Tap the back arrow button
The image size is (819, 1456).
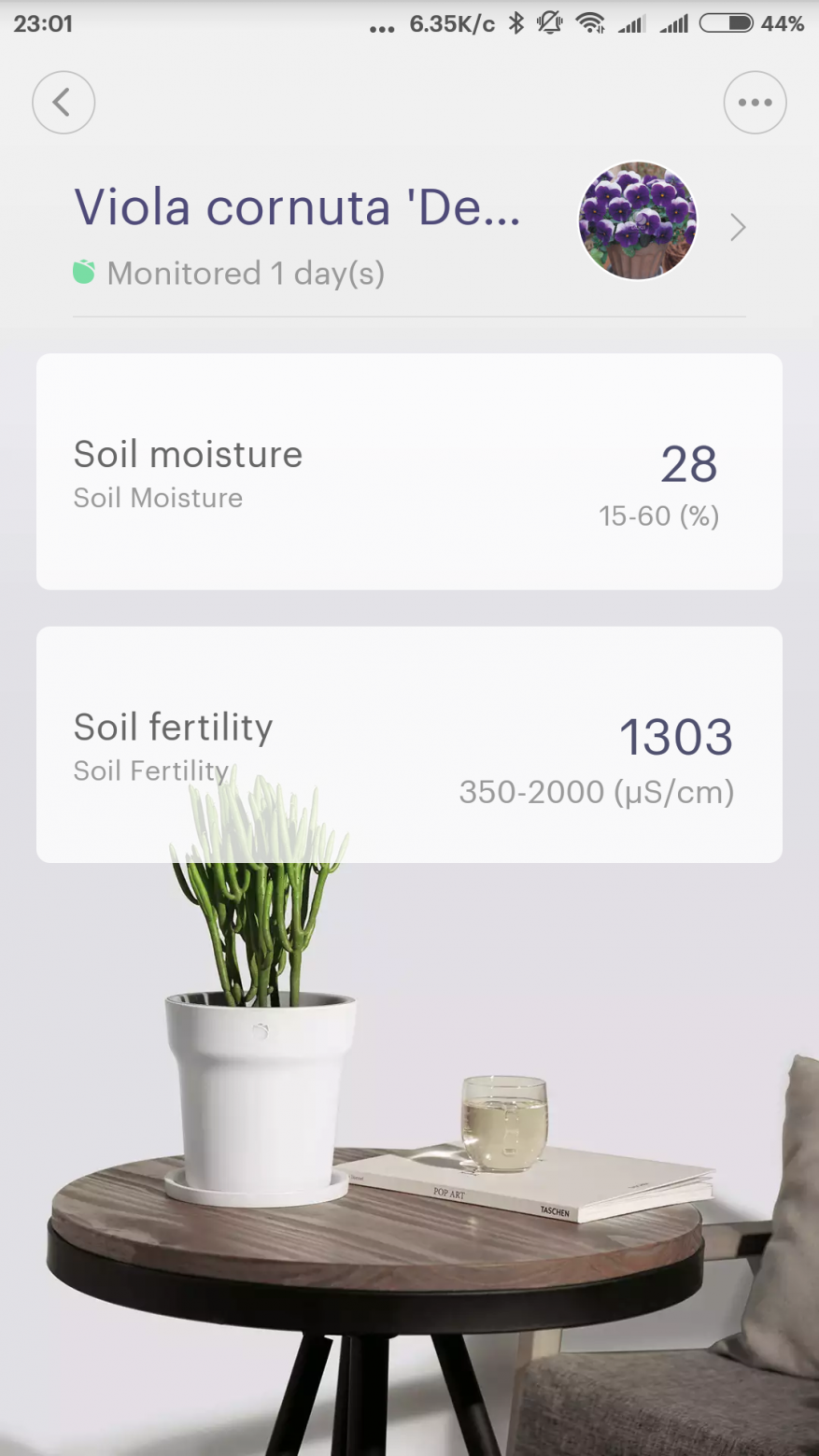point(64,103)
